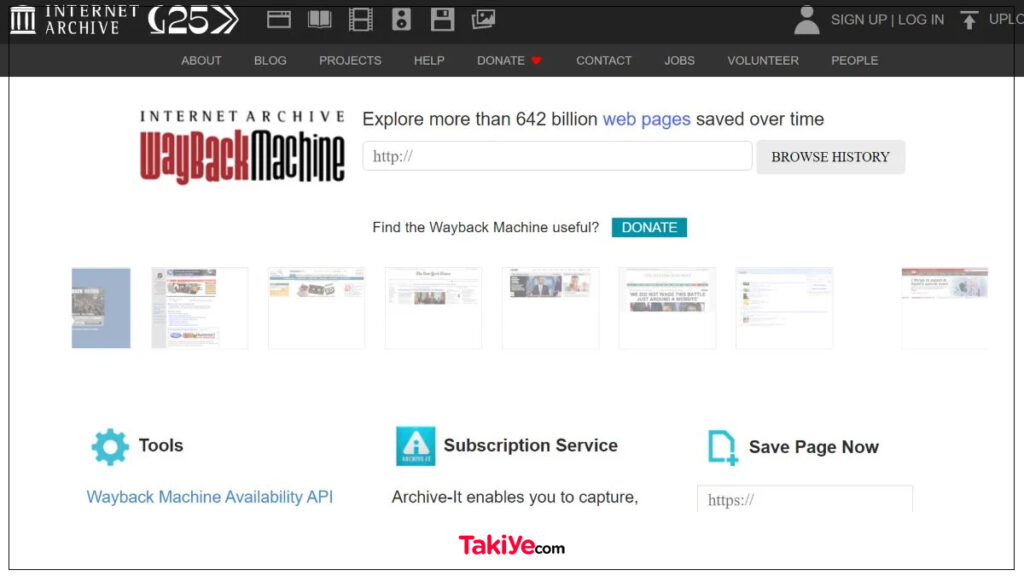
Task: Open the Video film strip icon
Action: click(360, 20)
